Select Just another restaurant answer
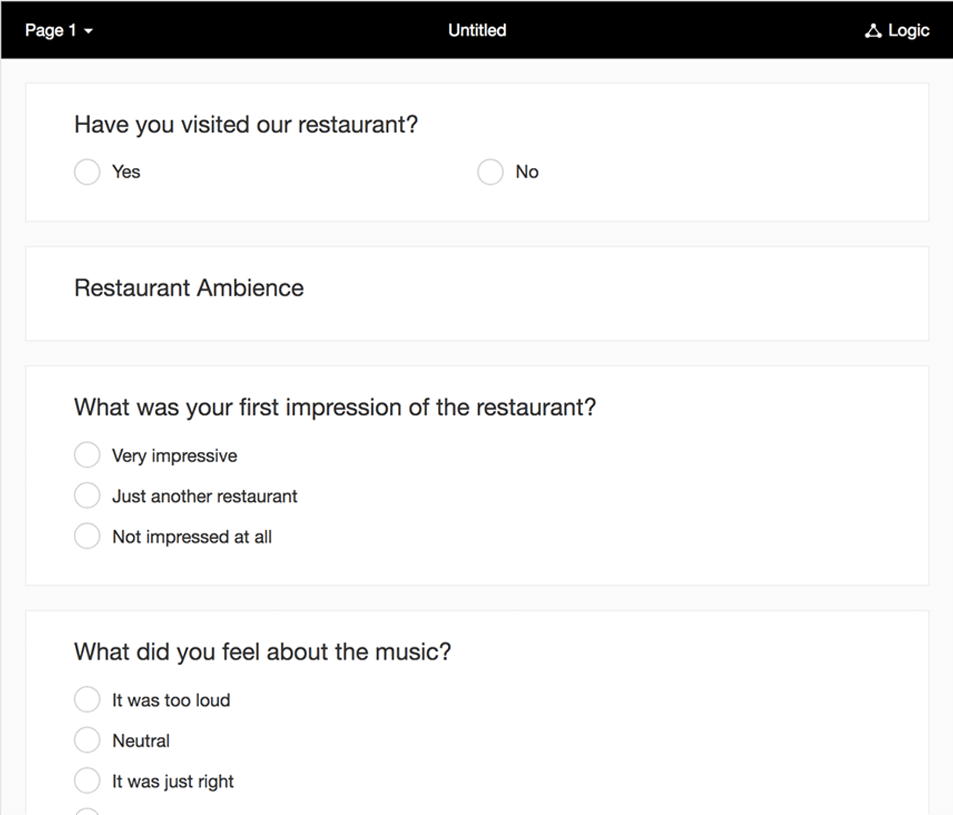The height and width of the screenshot is (815, 953). click(x=87, y=495)
